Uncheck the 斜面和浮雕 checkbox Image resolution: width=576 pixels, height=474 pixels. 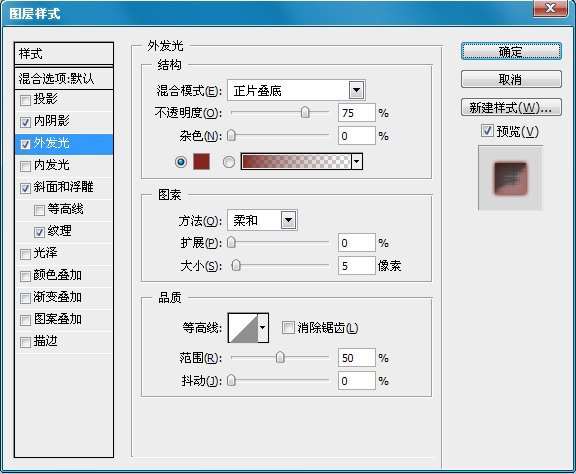(25, 188)
